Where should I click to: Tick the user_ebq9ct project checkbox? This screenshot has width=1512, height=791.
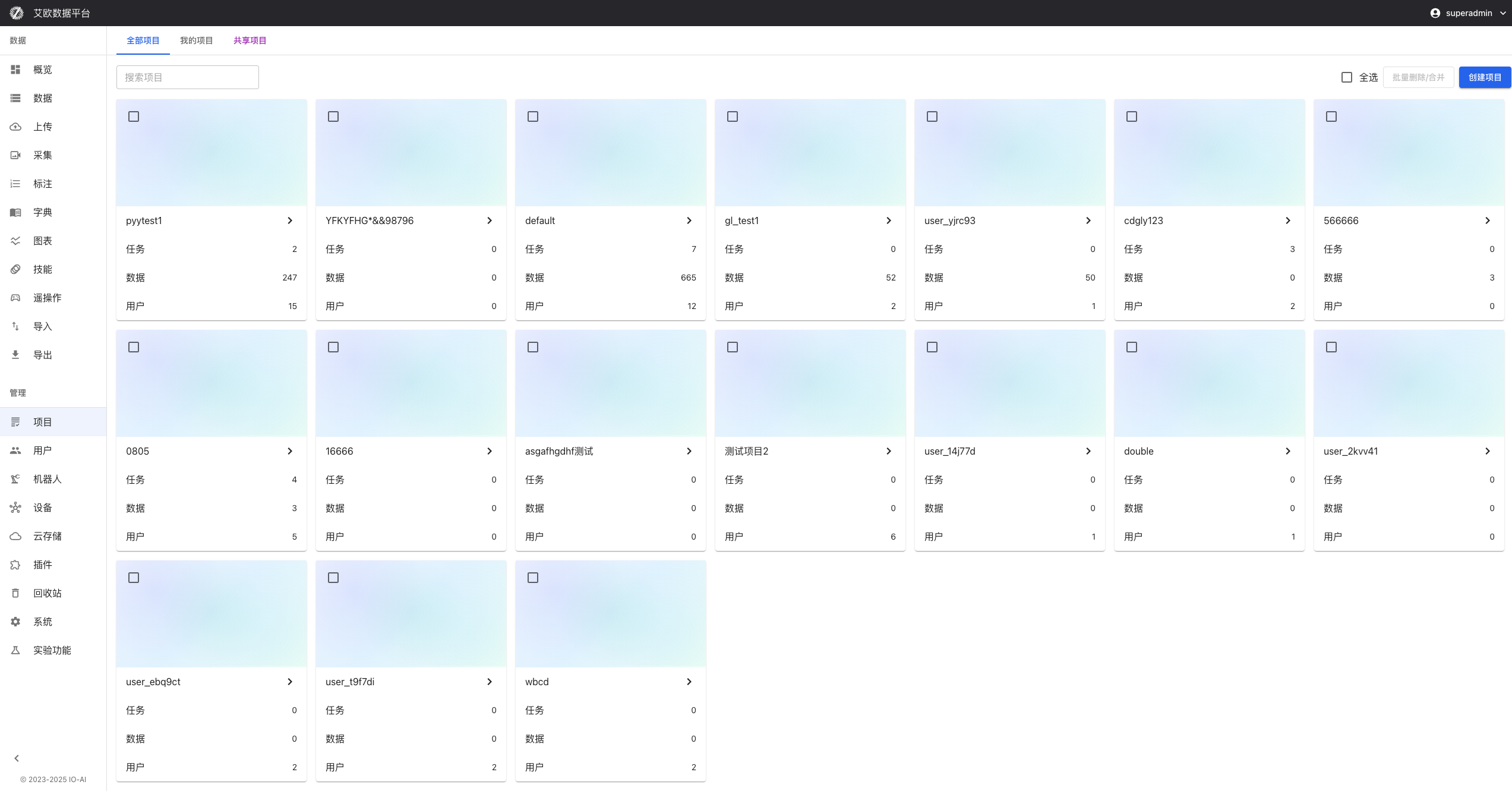[134, 578]
